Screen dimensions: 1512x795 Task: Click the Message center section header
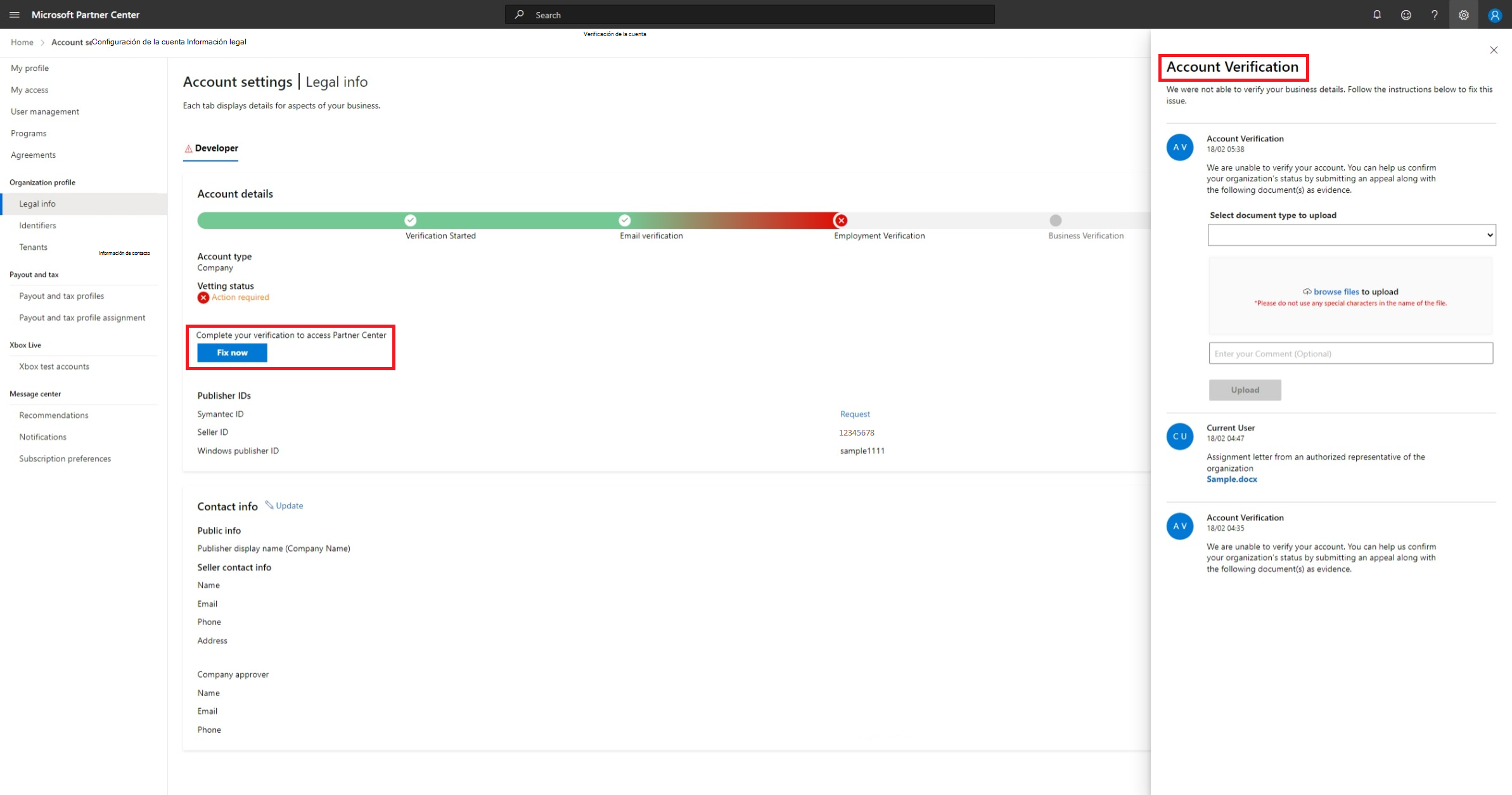35,394
